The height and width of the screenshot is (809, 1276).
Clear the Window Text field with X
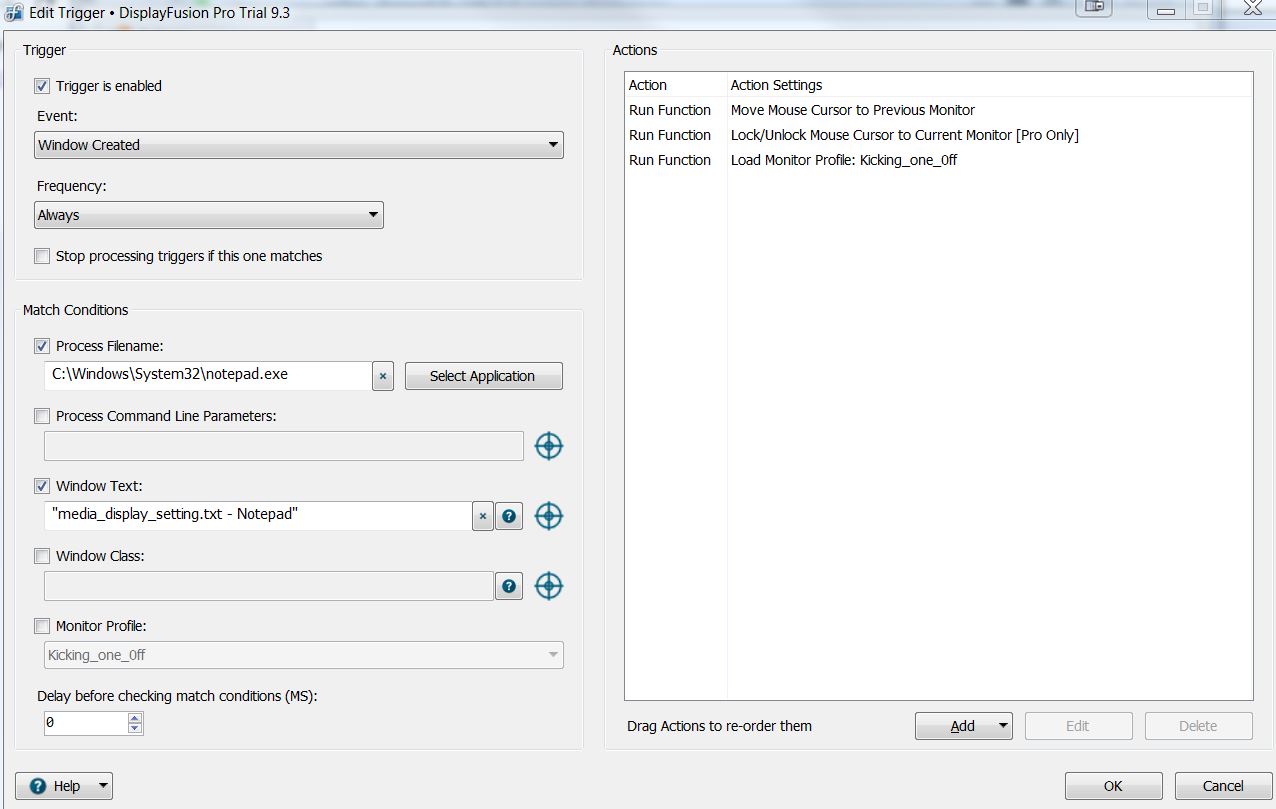pos(482,516)
